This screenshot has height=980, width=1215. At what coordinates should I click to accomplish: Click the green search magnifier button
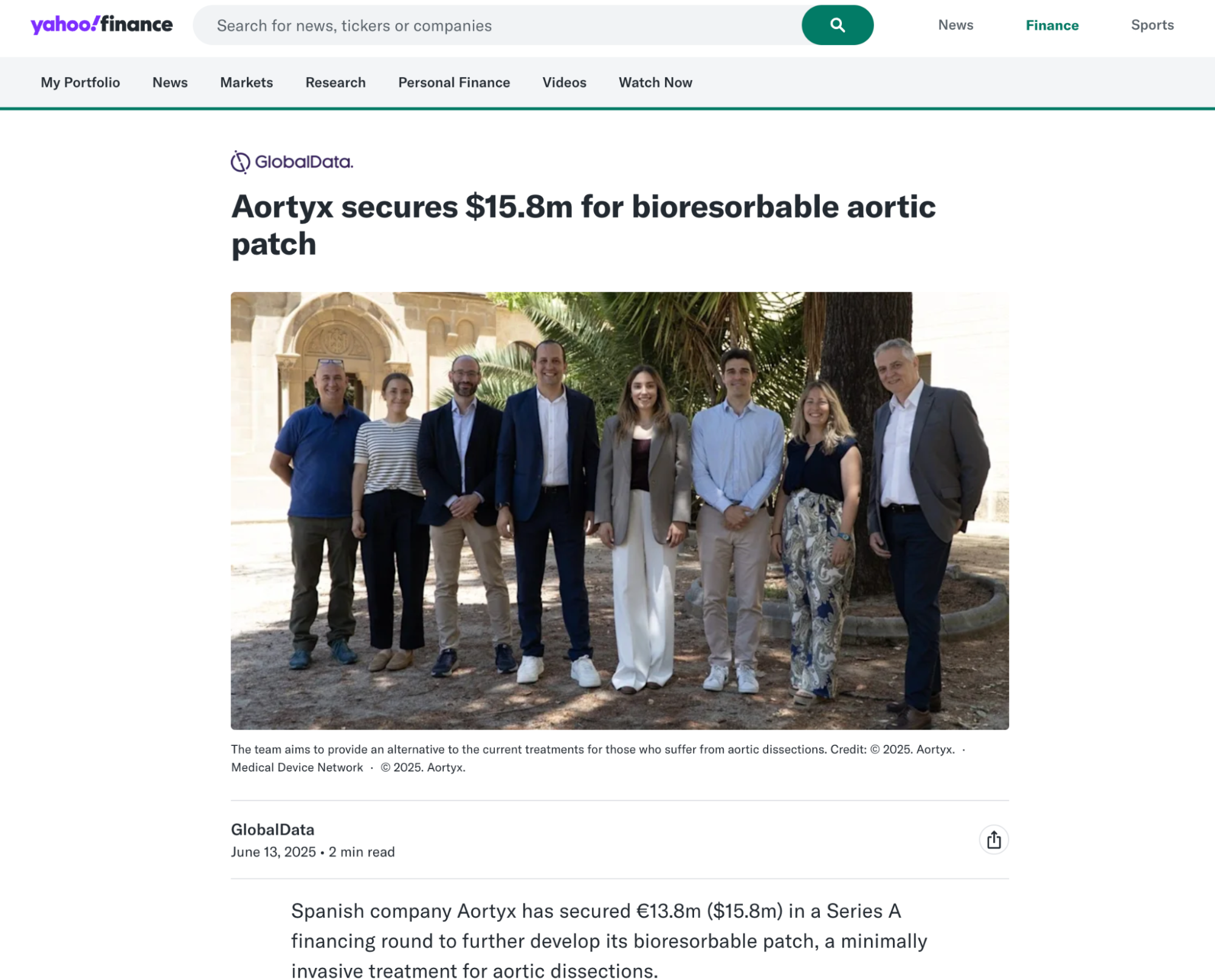point(837,25)
